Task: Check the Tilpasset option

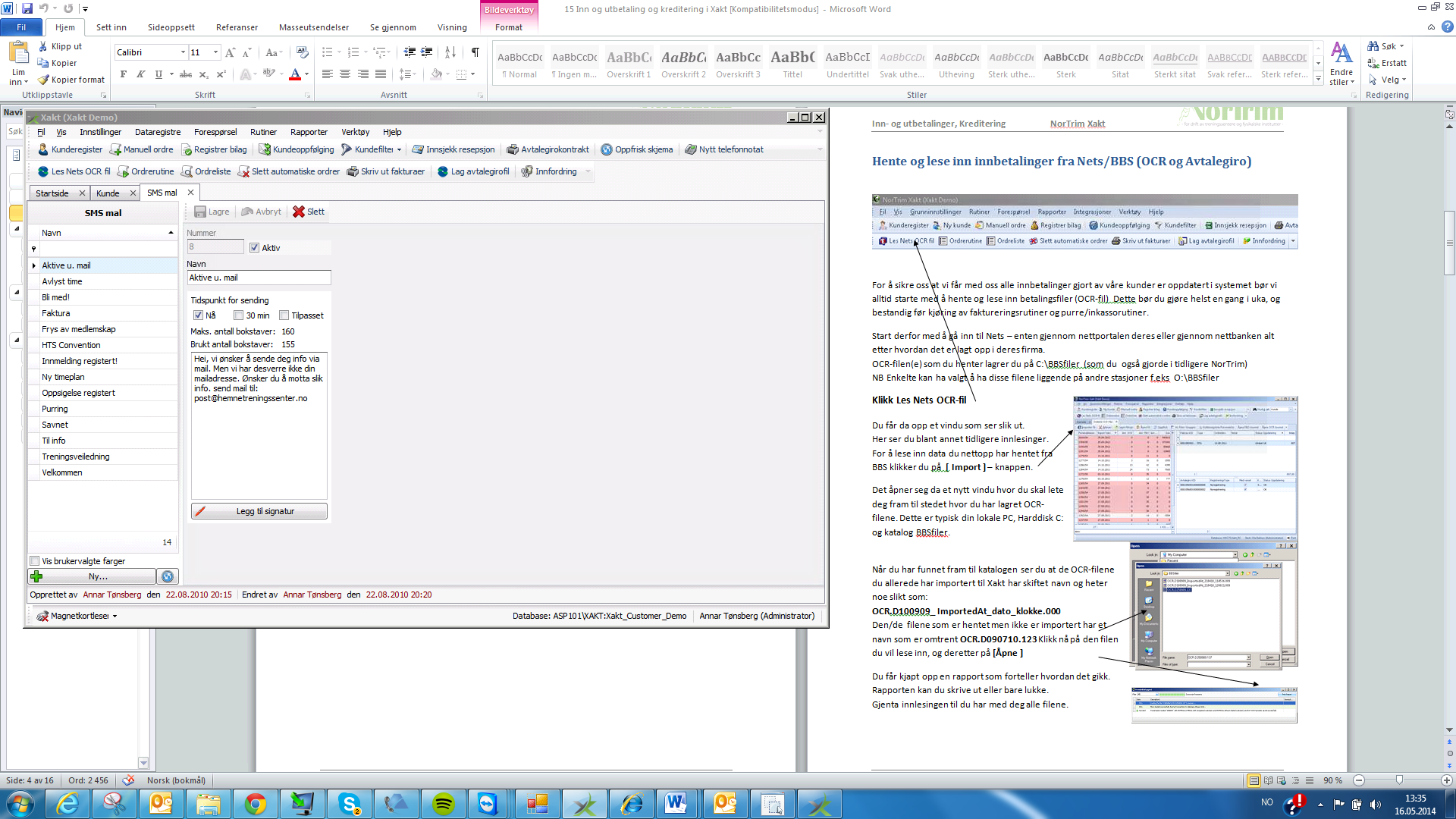Action: pos(284,315)
